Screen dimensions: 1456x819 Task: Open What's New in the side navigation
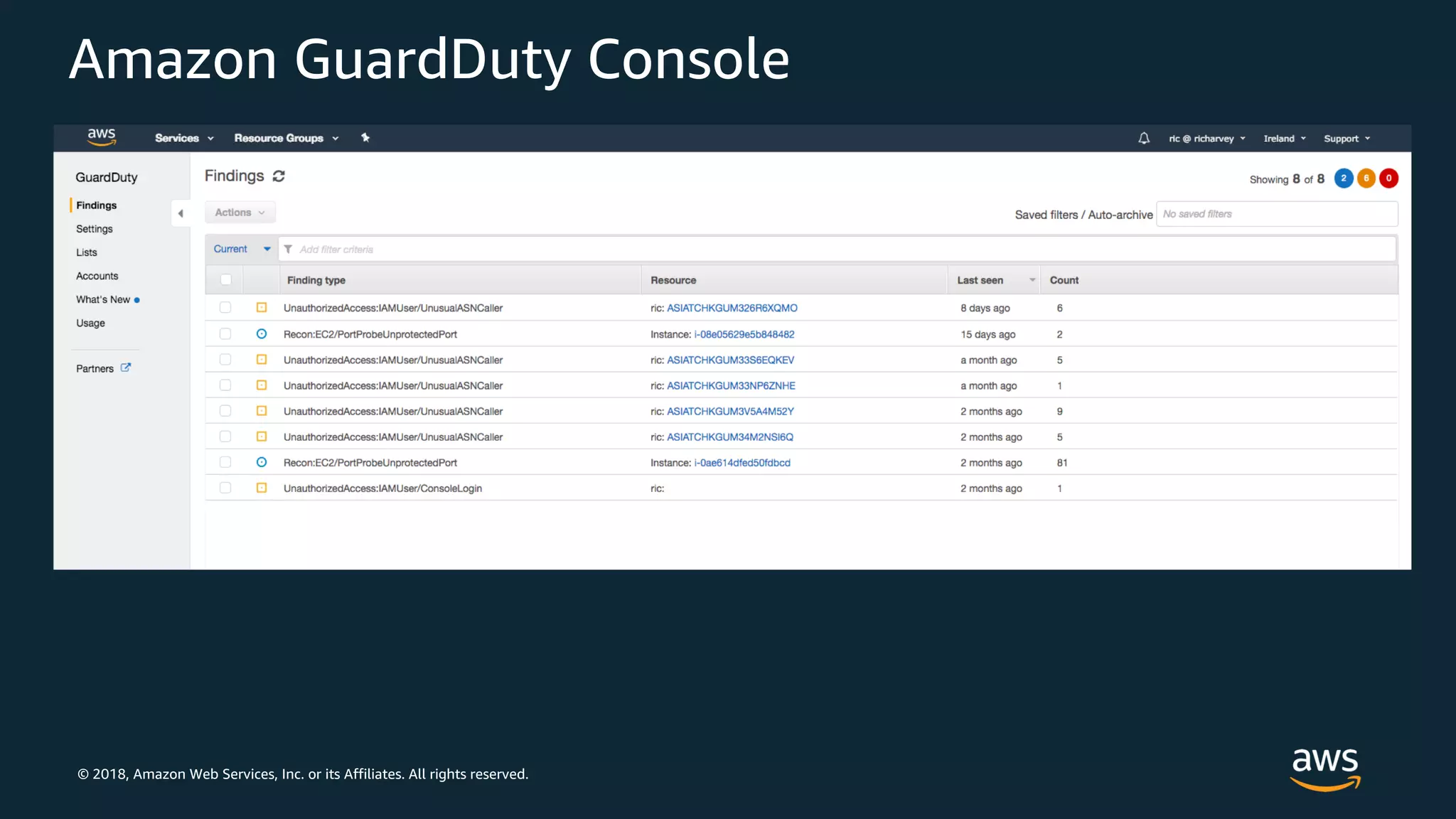point(103,299)
